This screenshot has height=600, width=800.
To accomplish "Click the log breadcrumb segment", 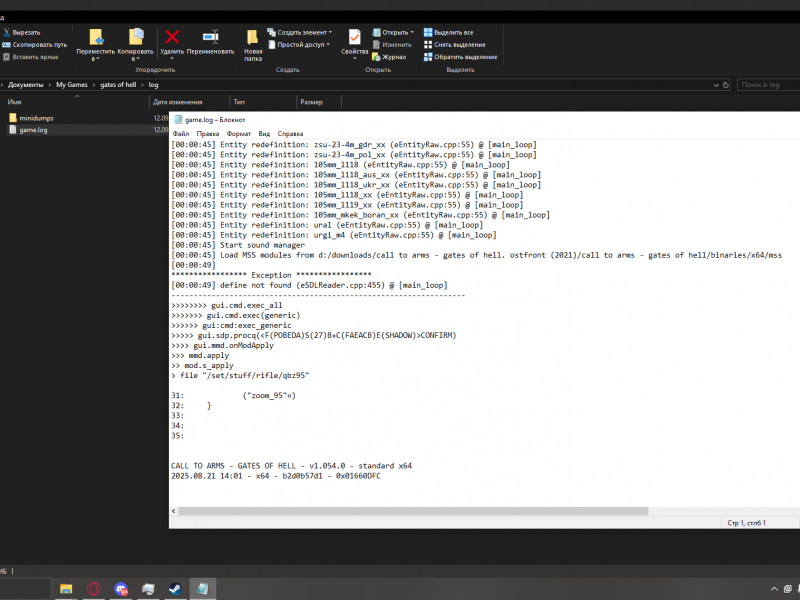I will 154,85.
